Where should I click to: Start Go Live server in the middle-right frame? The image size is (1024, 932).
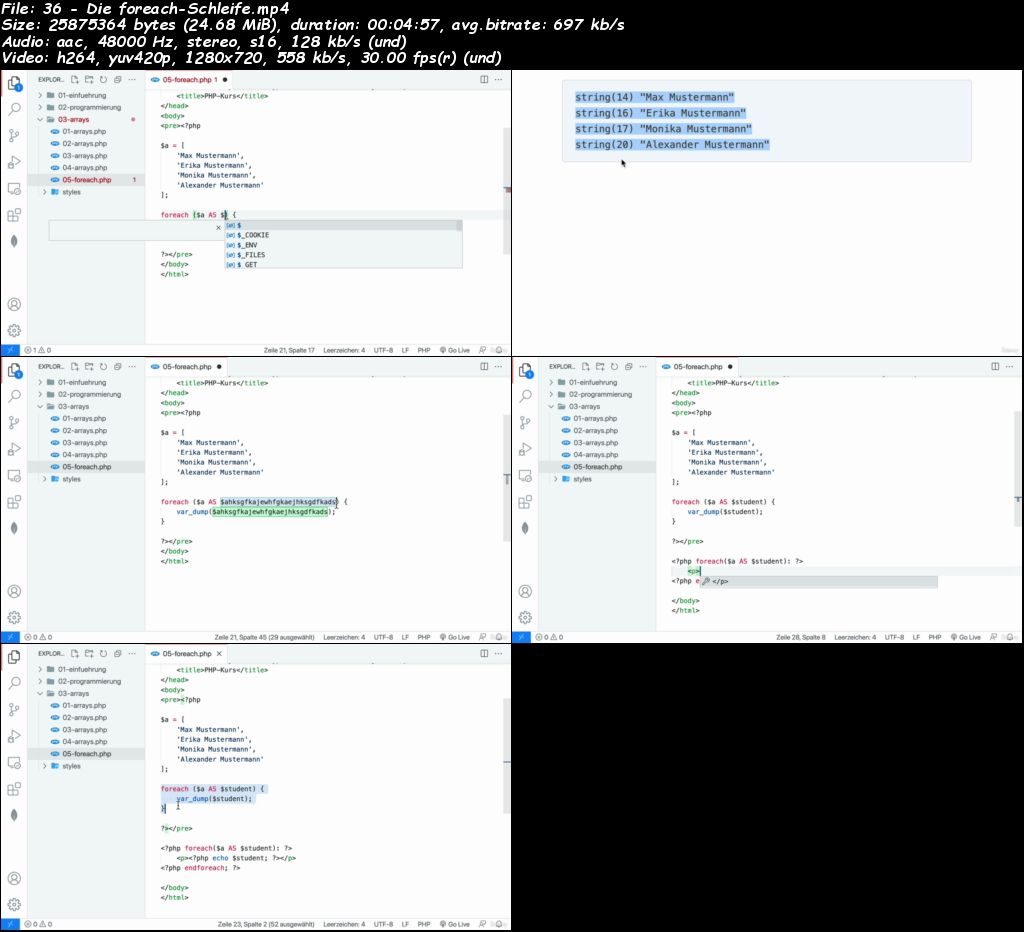(x=969, y=637)
